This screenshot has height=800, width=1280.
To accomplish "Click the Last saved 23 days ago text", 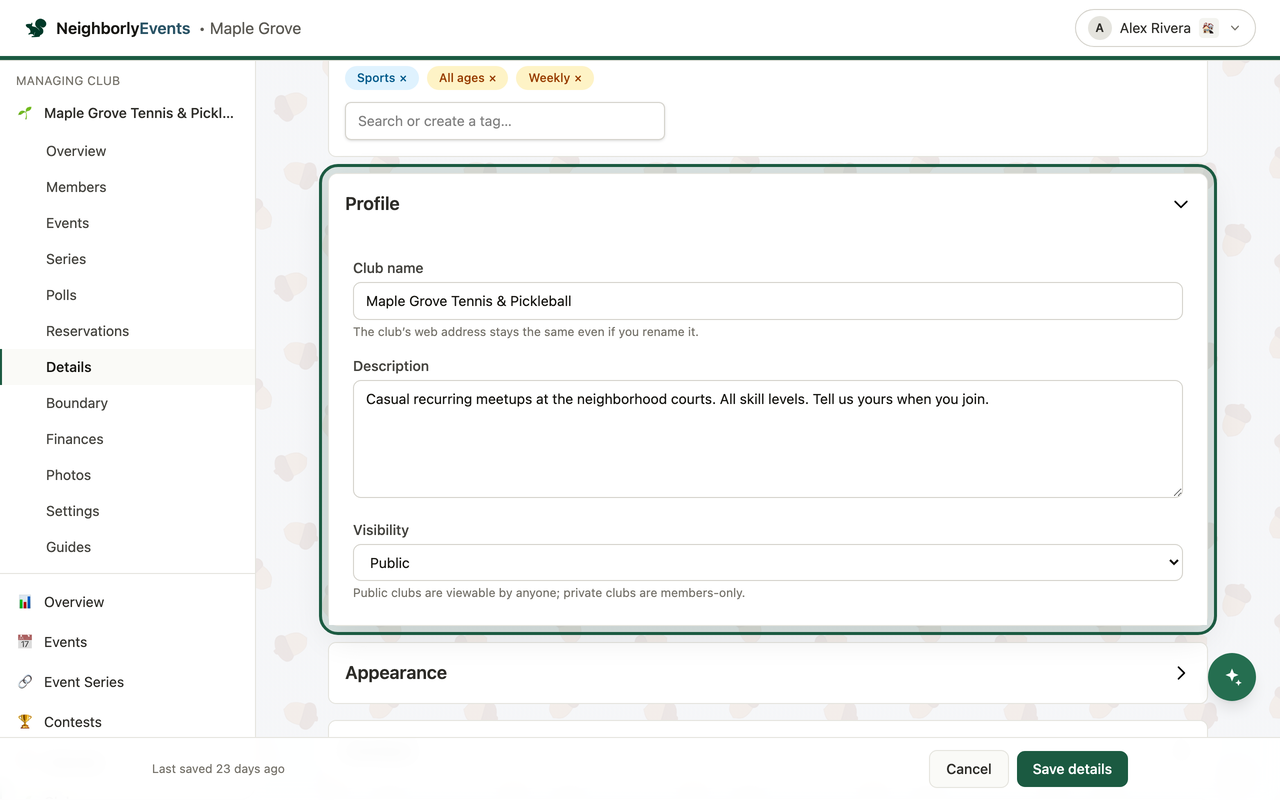I will [218, 769].
